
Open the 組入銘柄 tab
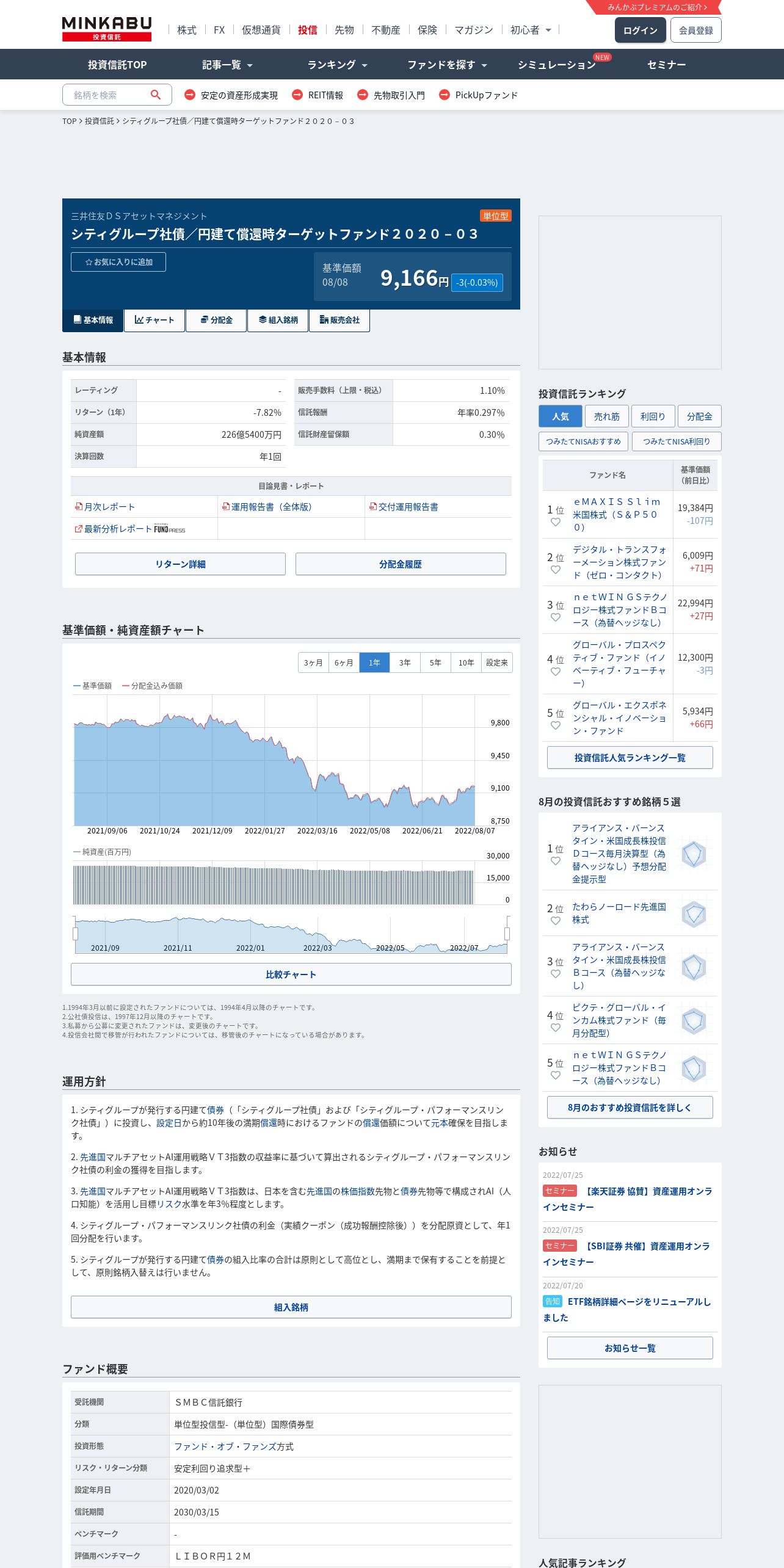pyautogui.click(x=278, y=320)
